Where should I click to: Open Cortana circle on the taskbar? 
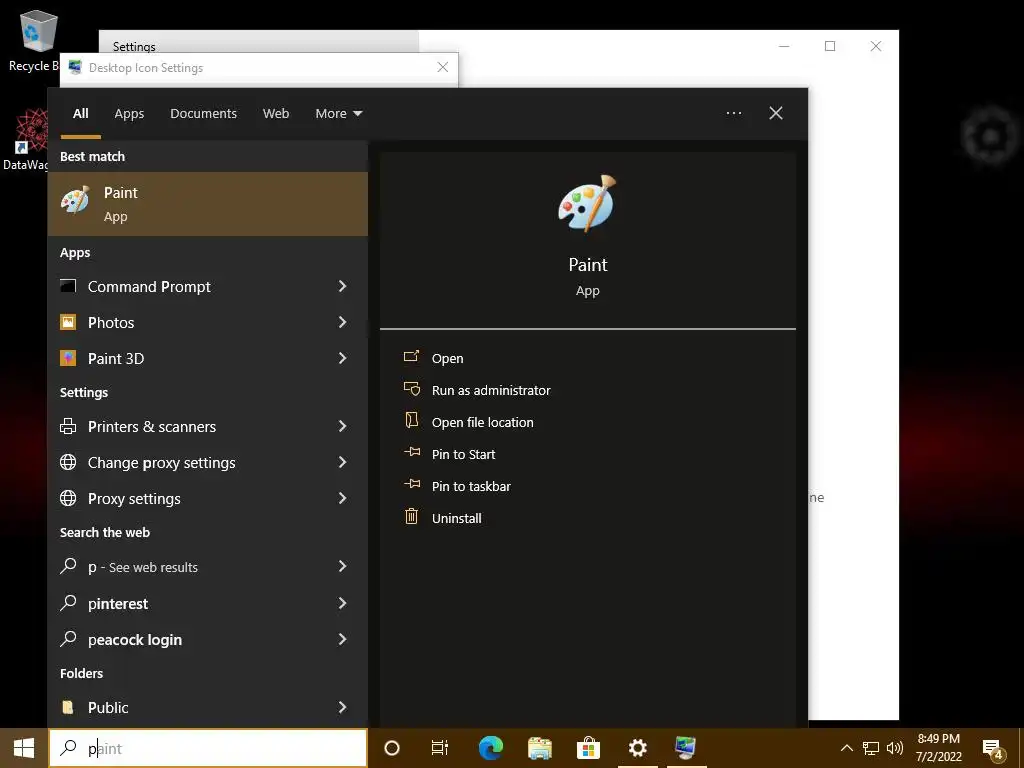[x=392, y=748]
